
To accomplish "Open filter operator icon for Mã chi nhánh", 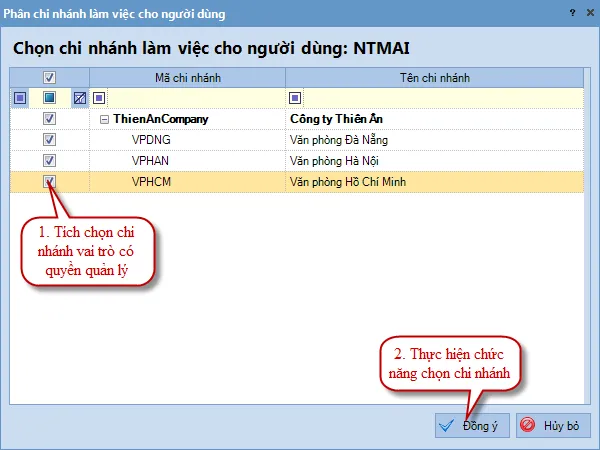I will click(99, 98).
